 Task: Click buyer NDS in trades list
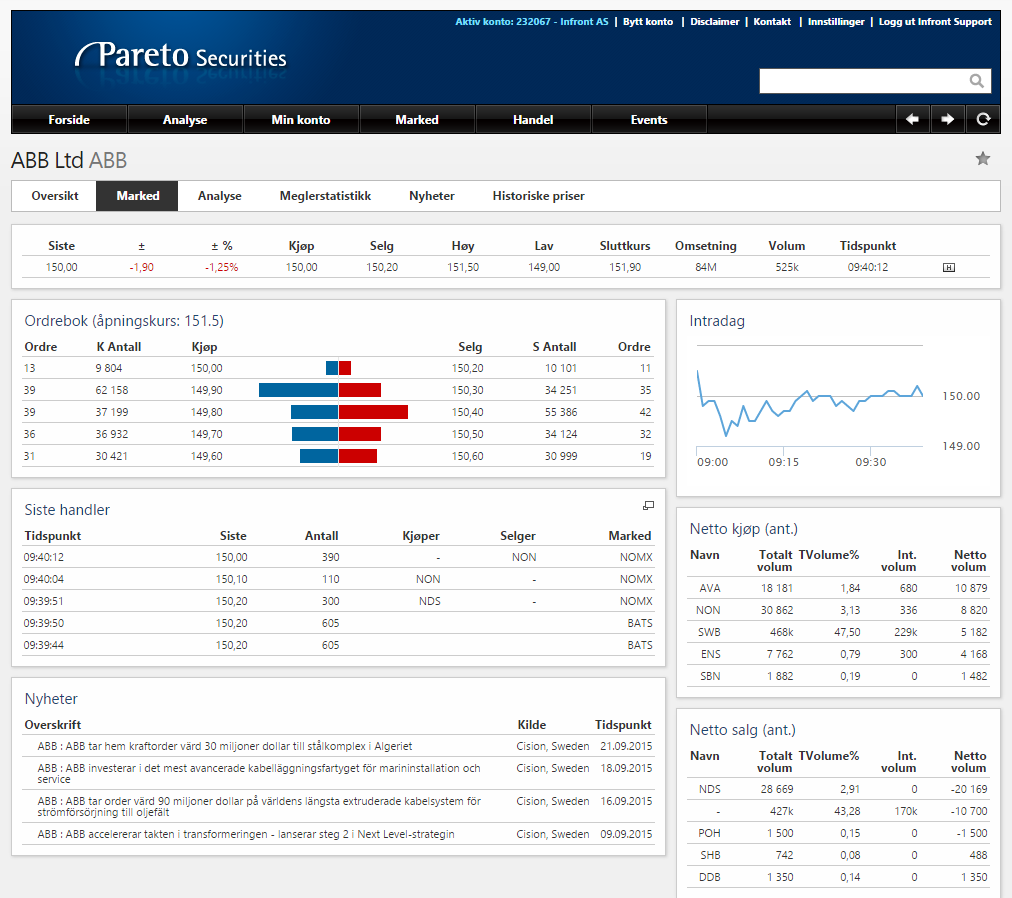(430, 601)
